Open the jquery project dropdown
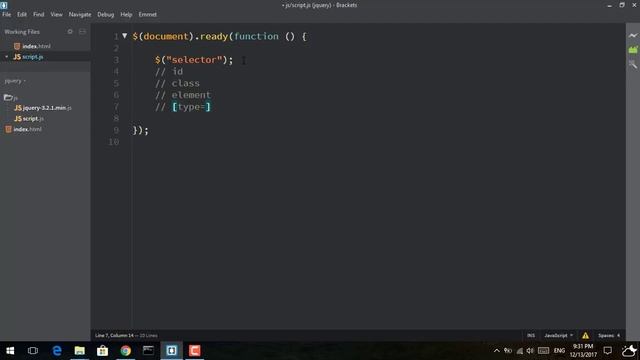 tap(15, 81)
